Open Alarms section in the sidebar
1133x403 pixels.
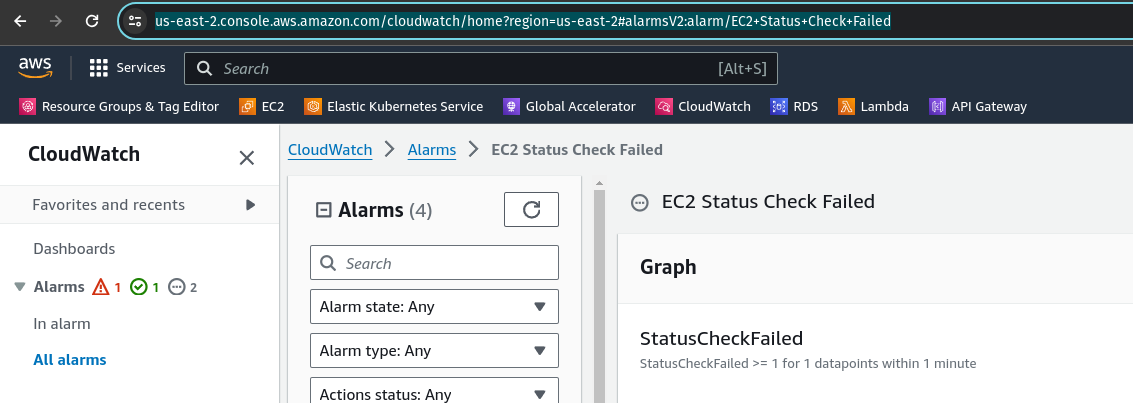(x=59, y=287)
